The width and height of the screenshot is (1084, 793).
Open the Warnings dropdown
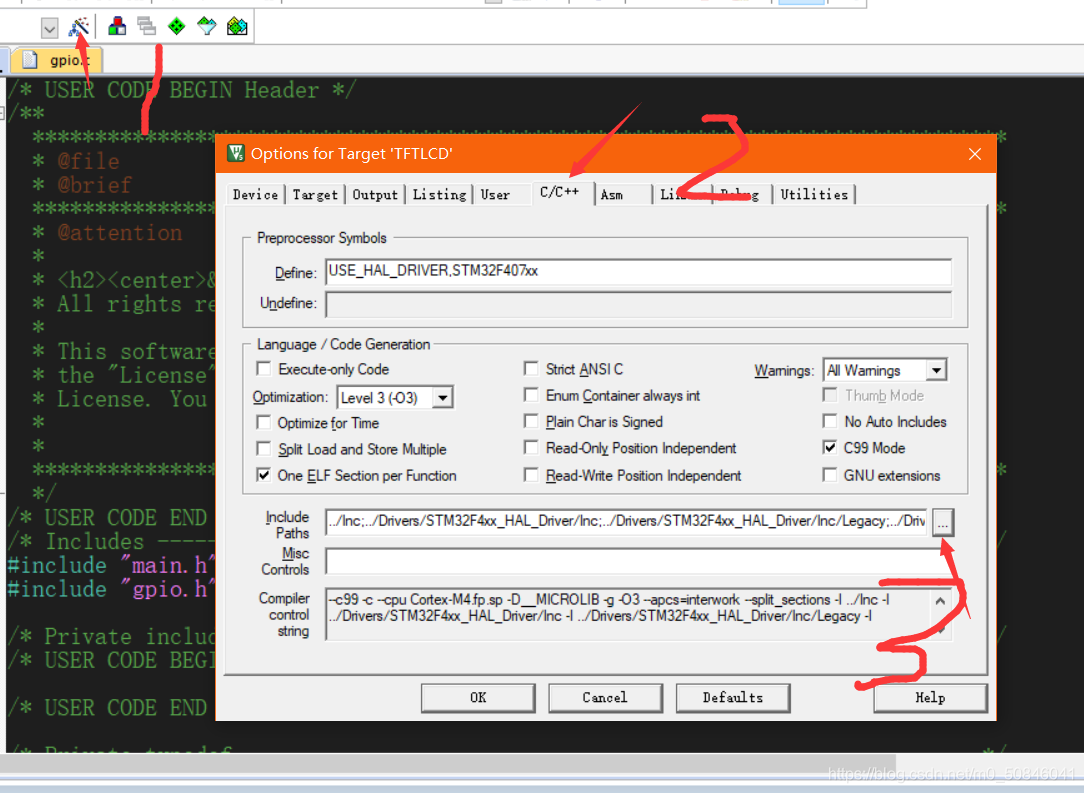(x=936, y=371)
